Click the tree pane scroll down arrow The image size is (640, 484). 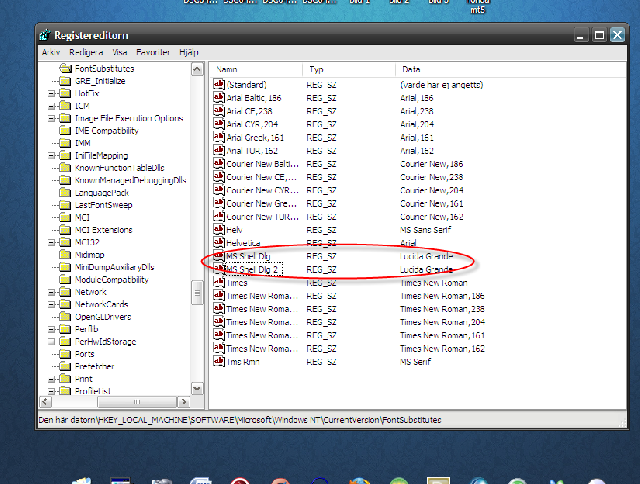(197, 389)
